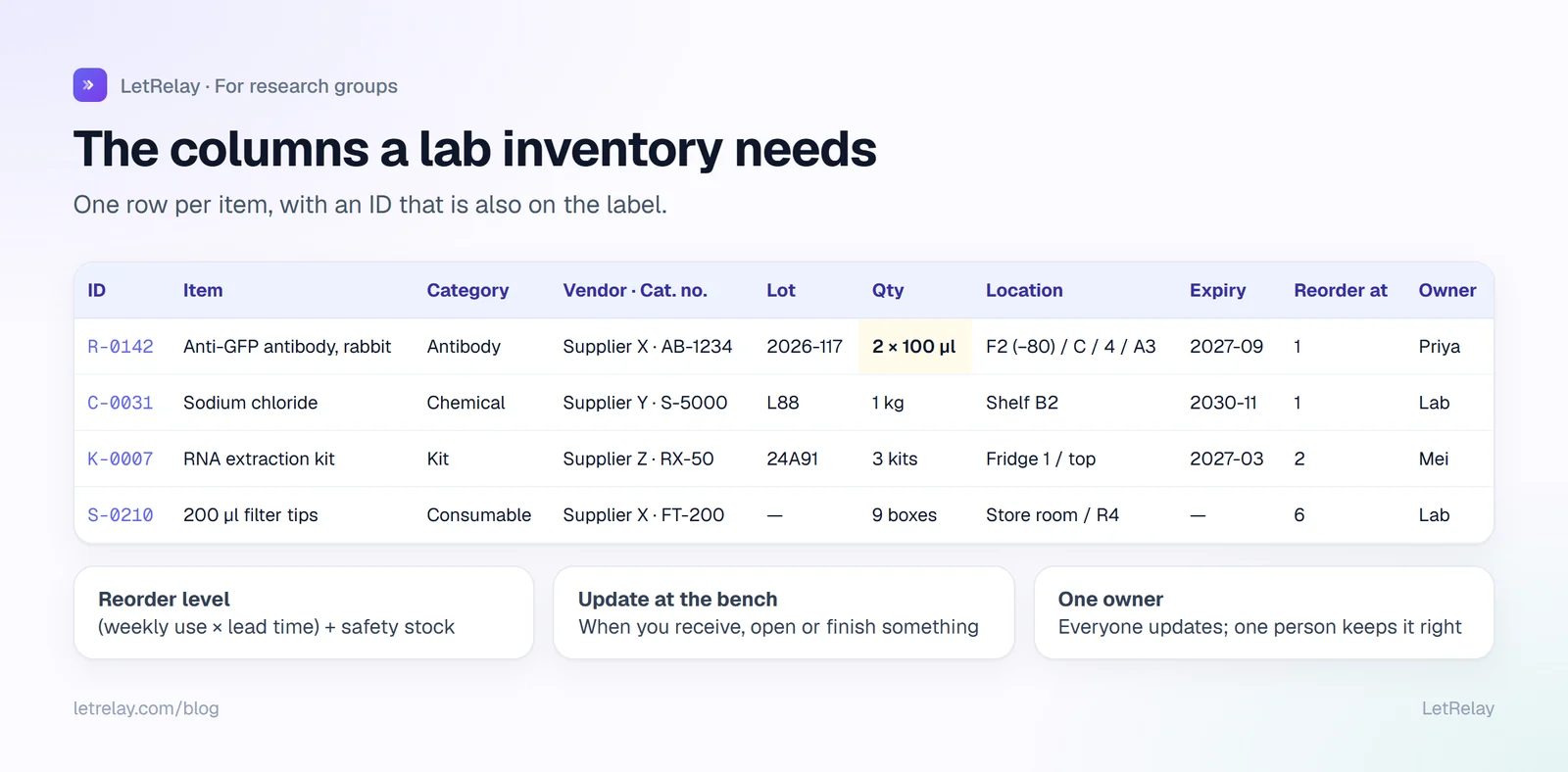Click the Shelf B2 location cell
The image size is (1568, 772).
pyautogui.click(x=1022, y=403)
